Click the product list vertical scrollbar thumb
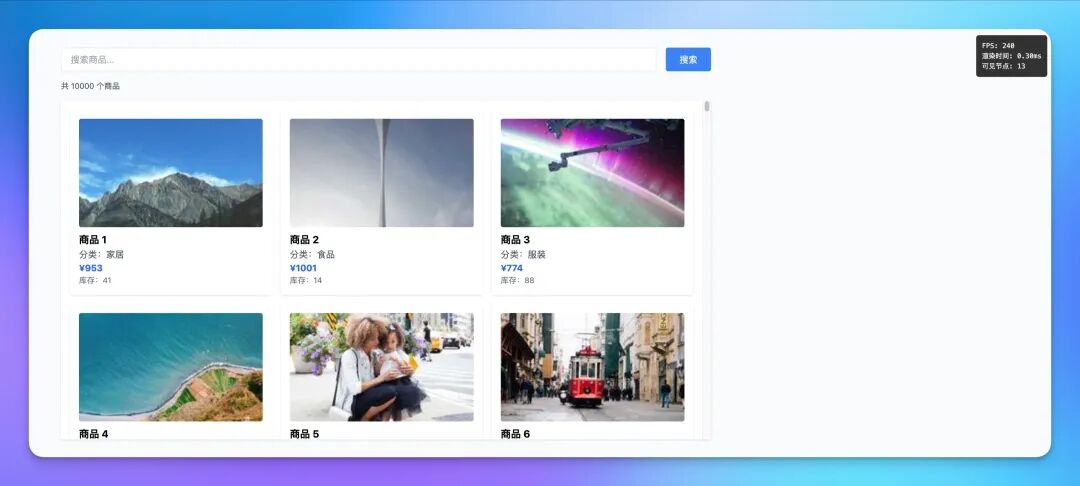This screenshot has width=1080, height=486. coord(707,106)
